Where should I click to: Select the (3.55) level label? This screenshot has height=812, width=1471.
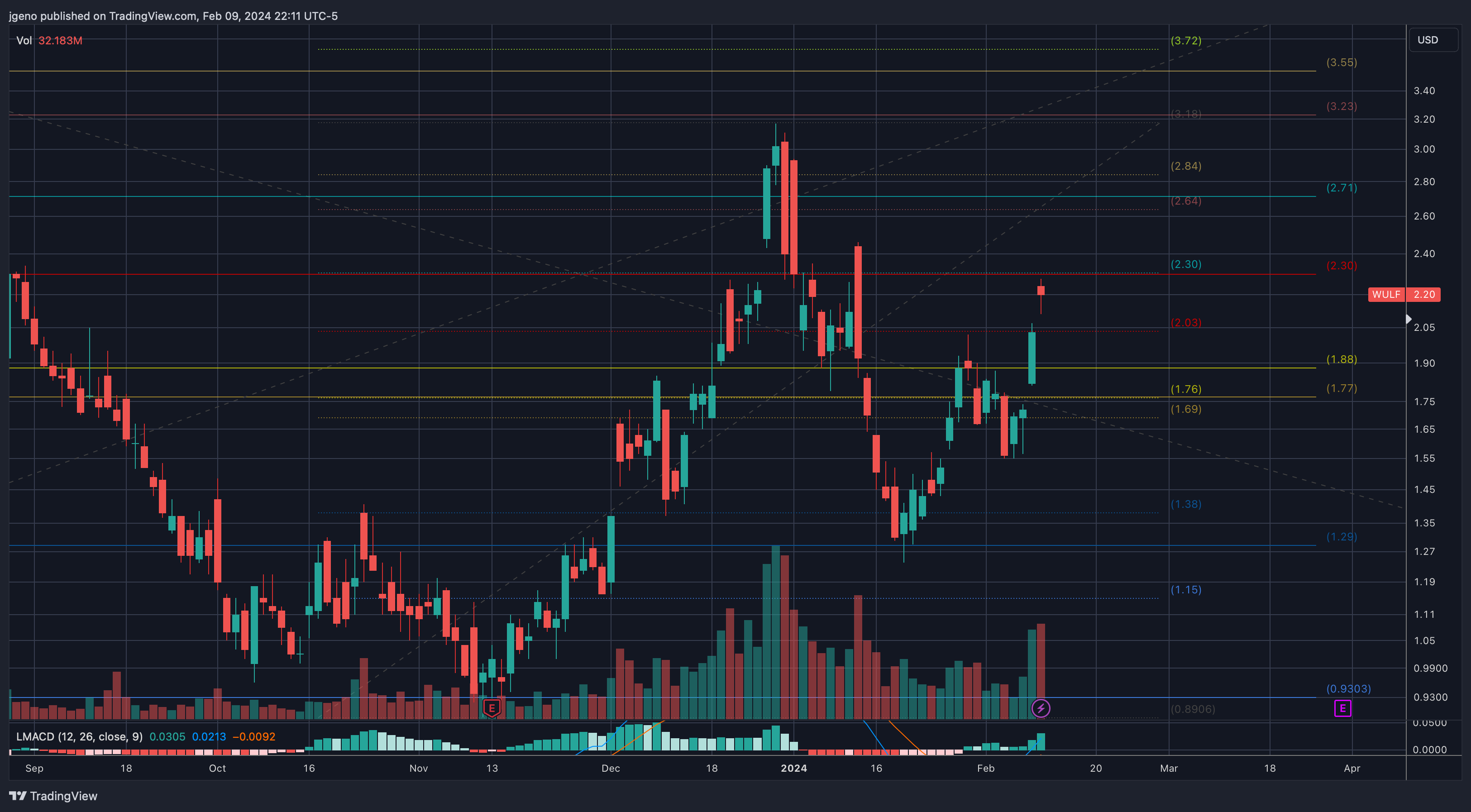pos(1342,62)
